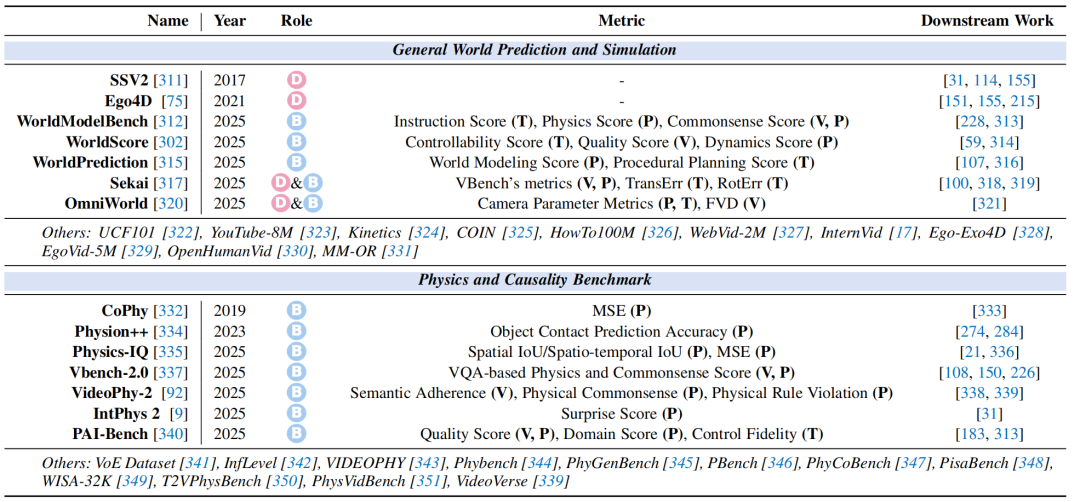Select the B badge in Vbench-2.0 row
The width and height of the screenshot is (1080, 502).
[x=296, y=373]
